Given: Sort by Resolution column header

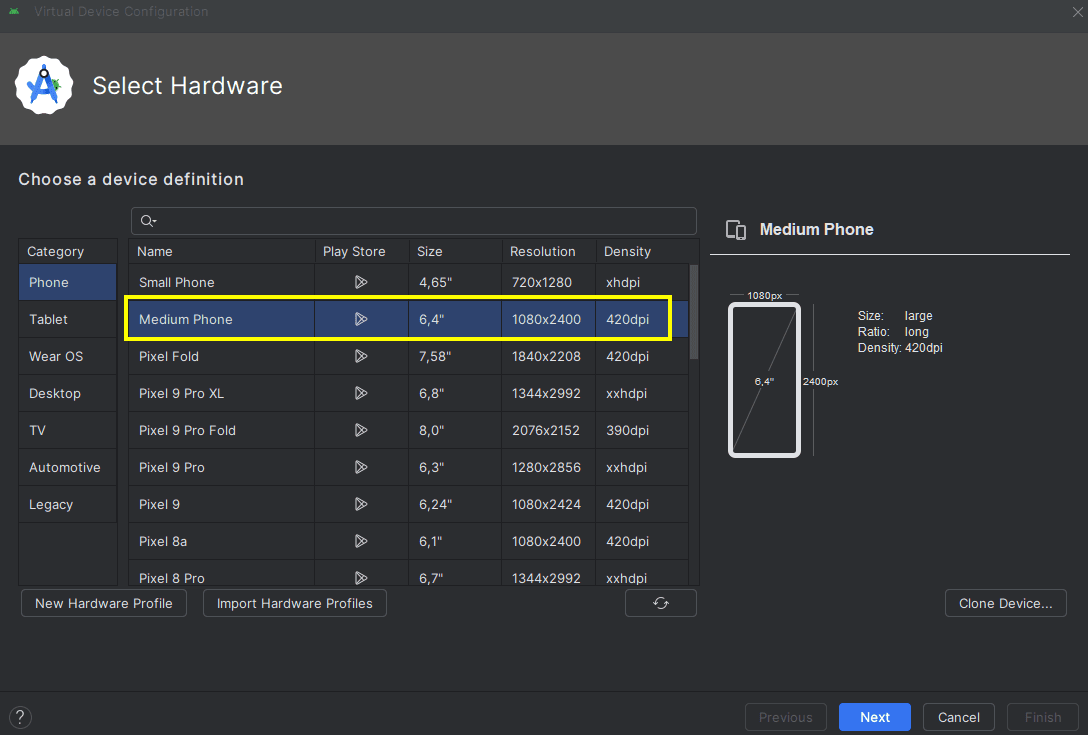Looking at the screenshot, I should (542, 251).
